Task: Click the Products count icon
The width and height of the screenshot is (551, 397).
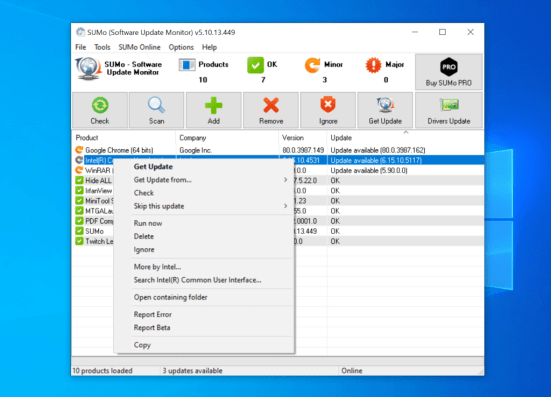Action: click(187, 65)
